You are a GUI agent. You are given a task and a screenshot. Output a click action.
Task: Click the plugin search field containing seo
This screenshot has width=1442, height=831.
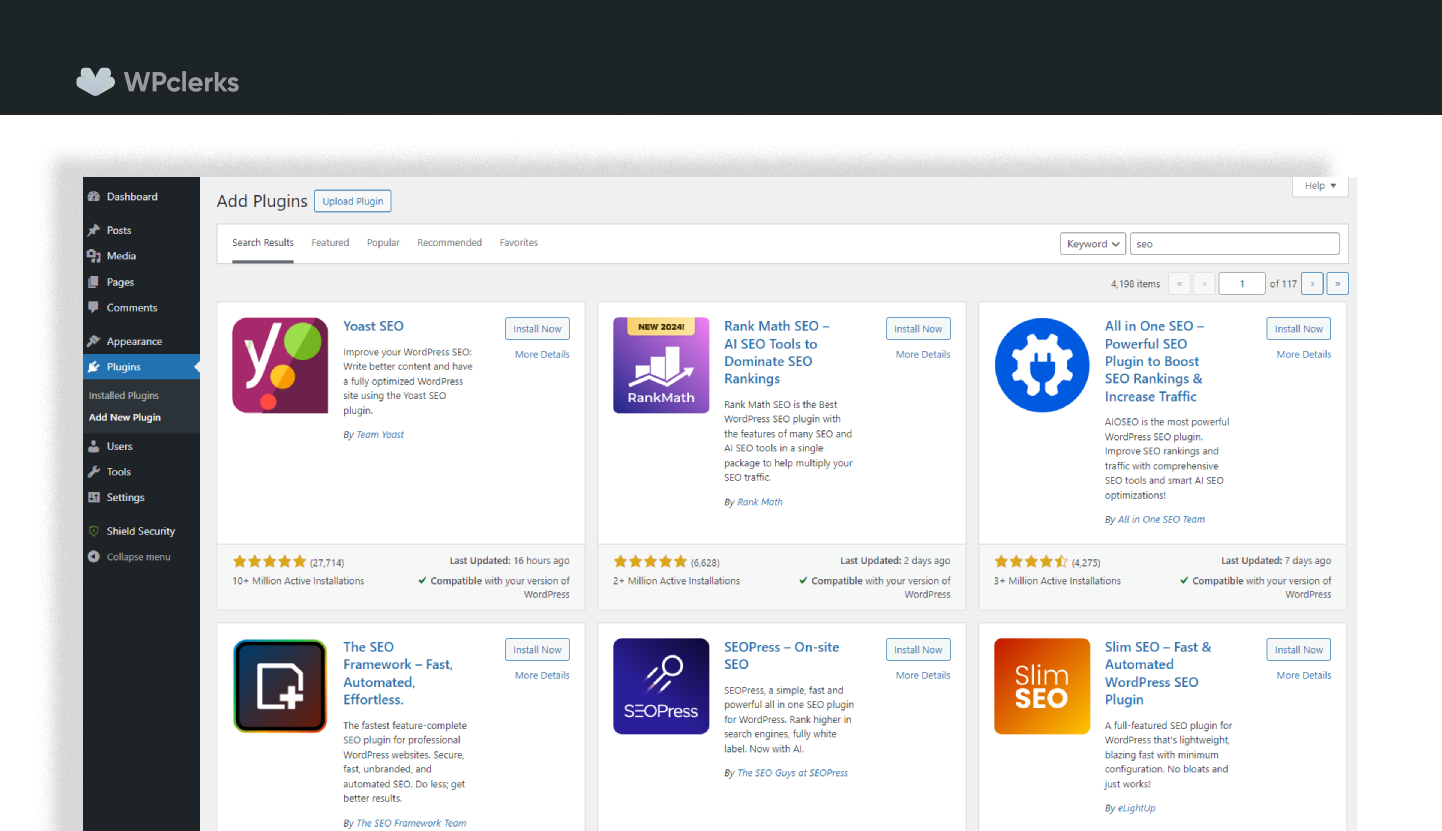point(1235,244)
